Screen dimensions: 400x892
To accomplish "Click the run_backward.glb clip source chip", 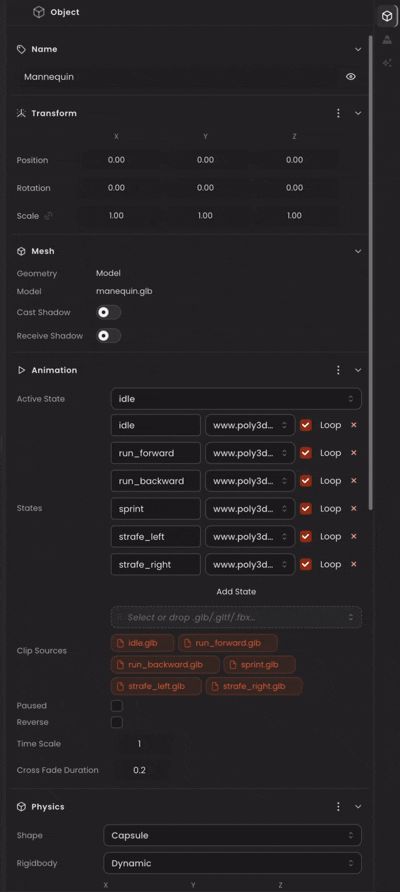I will coord(165,664).
